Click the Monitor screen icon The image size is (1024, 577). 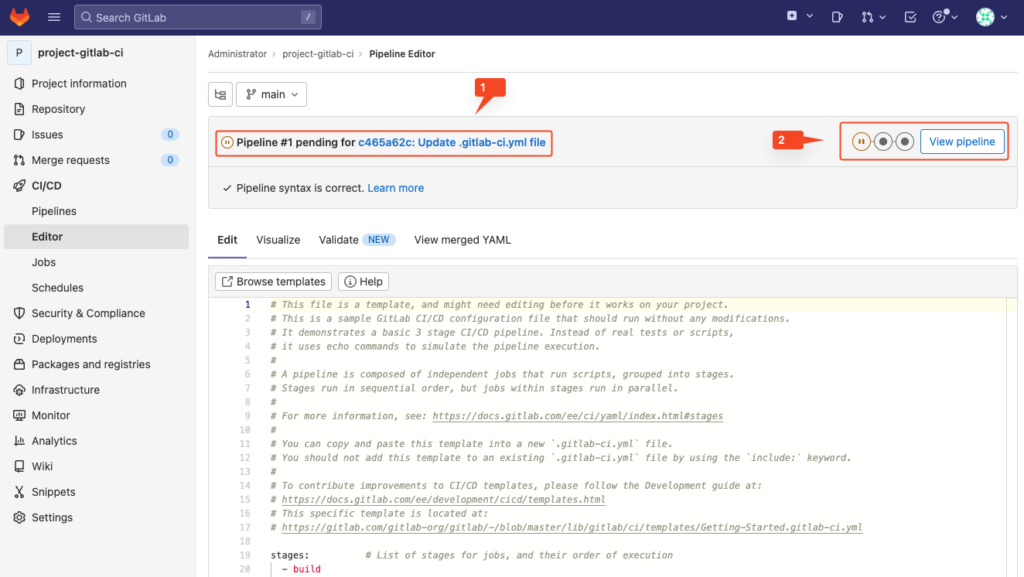click(19, 415)
